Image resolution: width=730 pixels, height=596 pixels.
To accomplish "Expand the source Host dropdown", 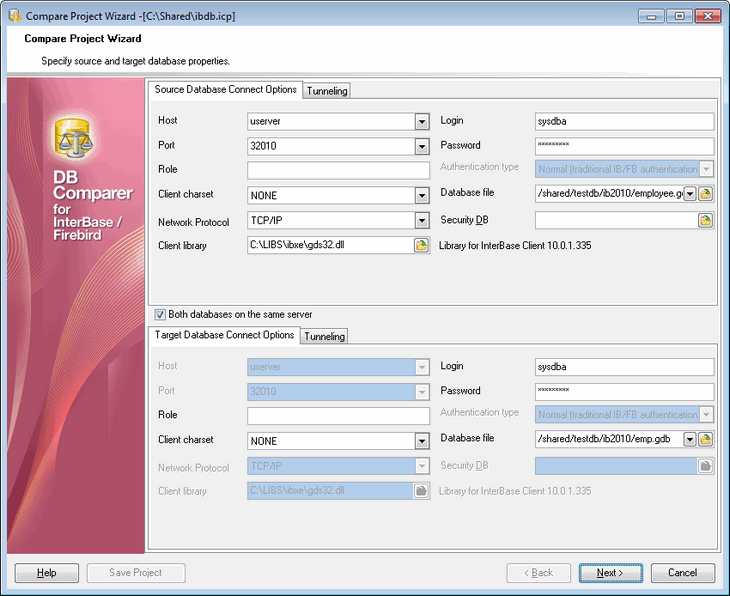I will [x=422, y=122].
